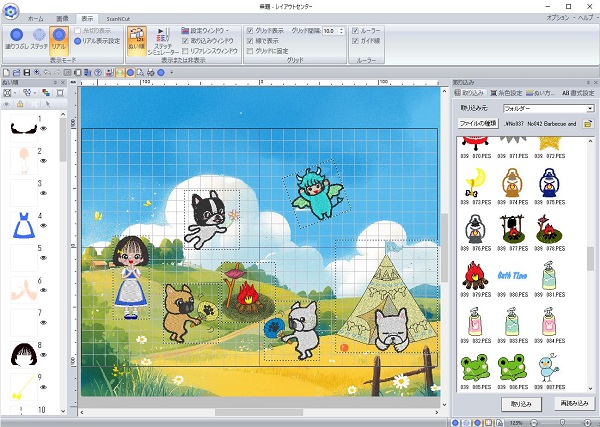
Task: Toggle the リファレンスウィンドウ checkbox
Action: tap(183, 49)
